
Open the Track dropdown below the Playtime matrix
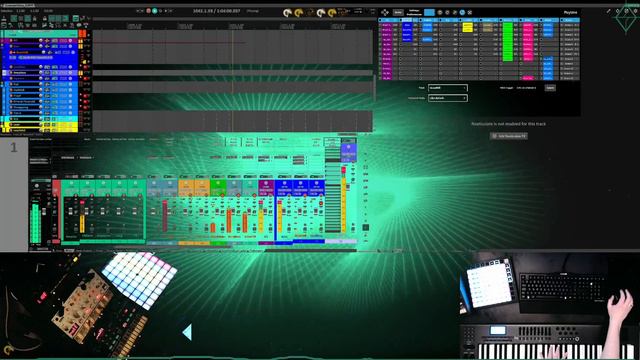coord(447,88)
